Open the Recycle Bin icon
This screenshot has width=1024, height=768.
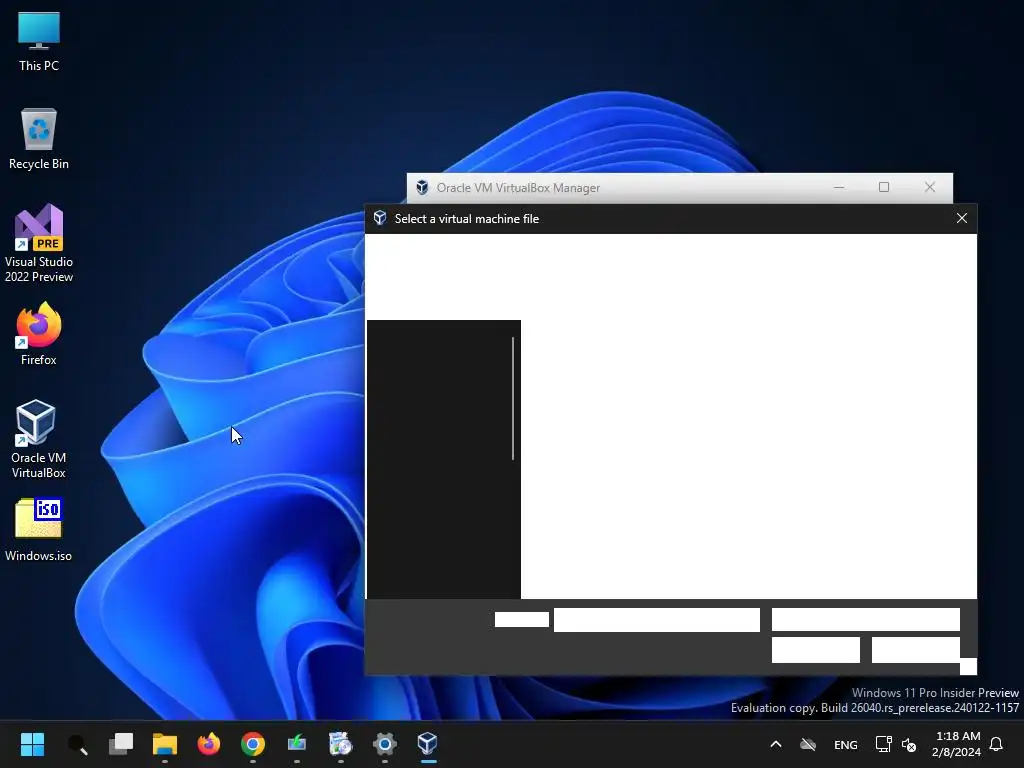[39, 139]
